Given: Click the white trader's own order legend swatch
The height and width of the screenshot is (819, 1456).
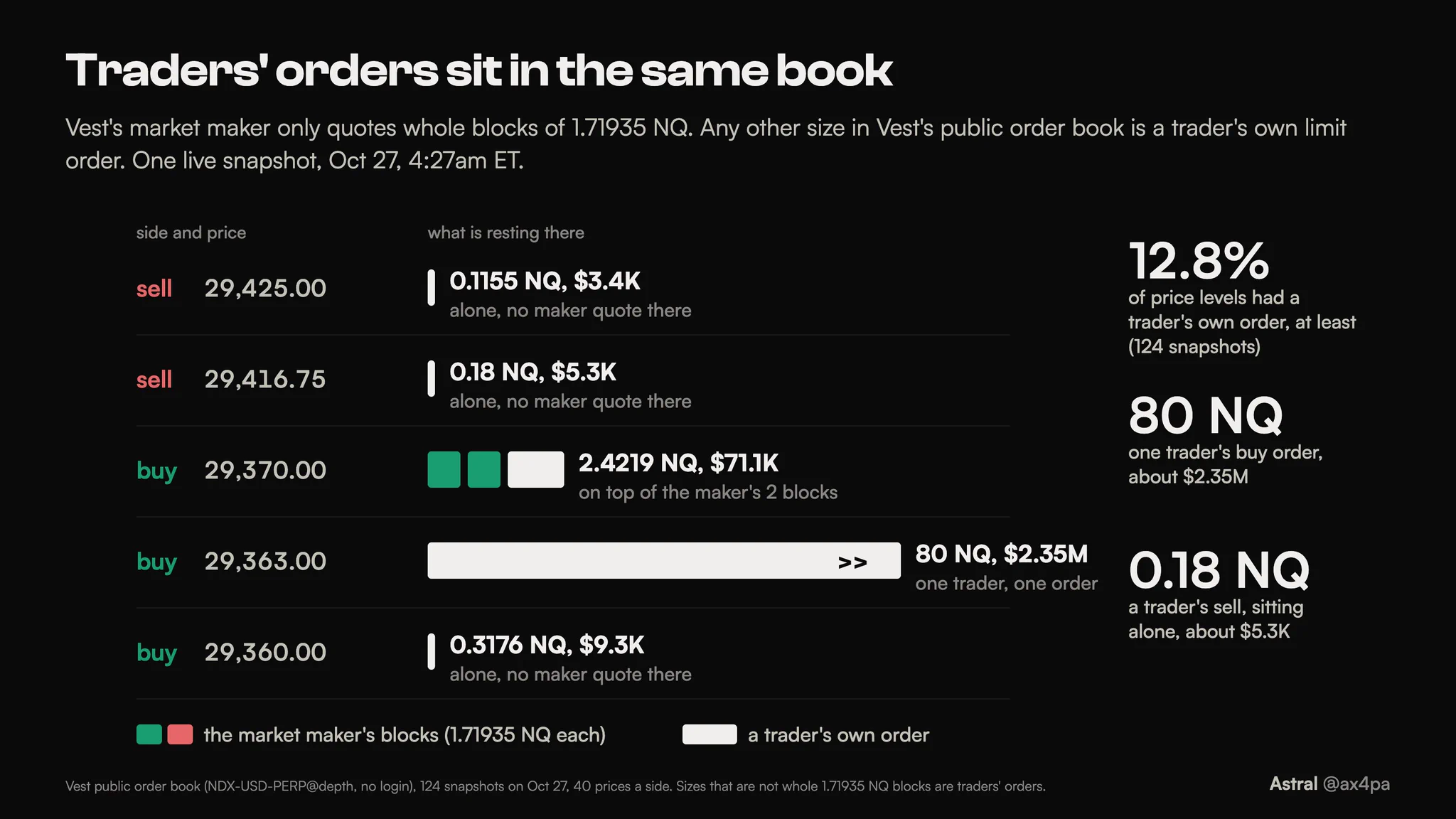Looking at the screenshot, I should pyautogui.click(x=710, y=734).
